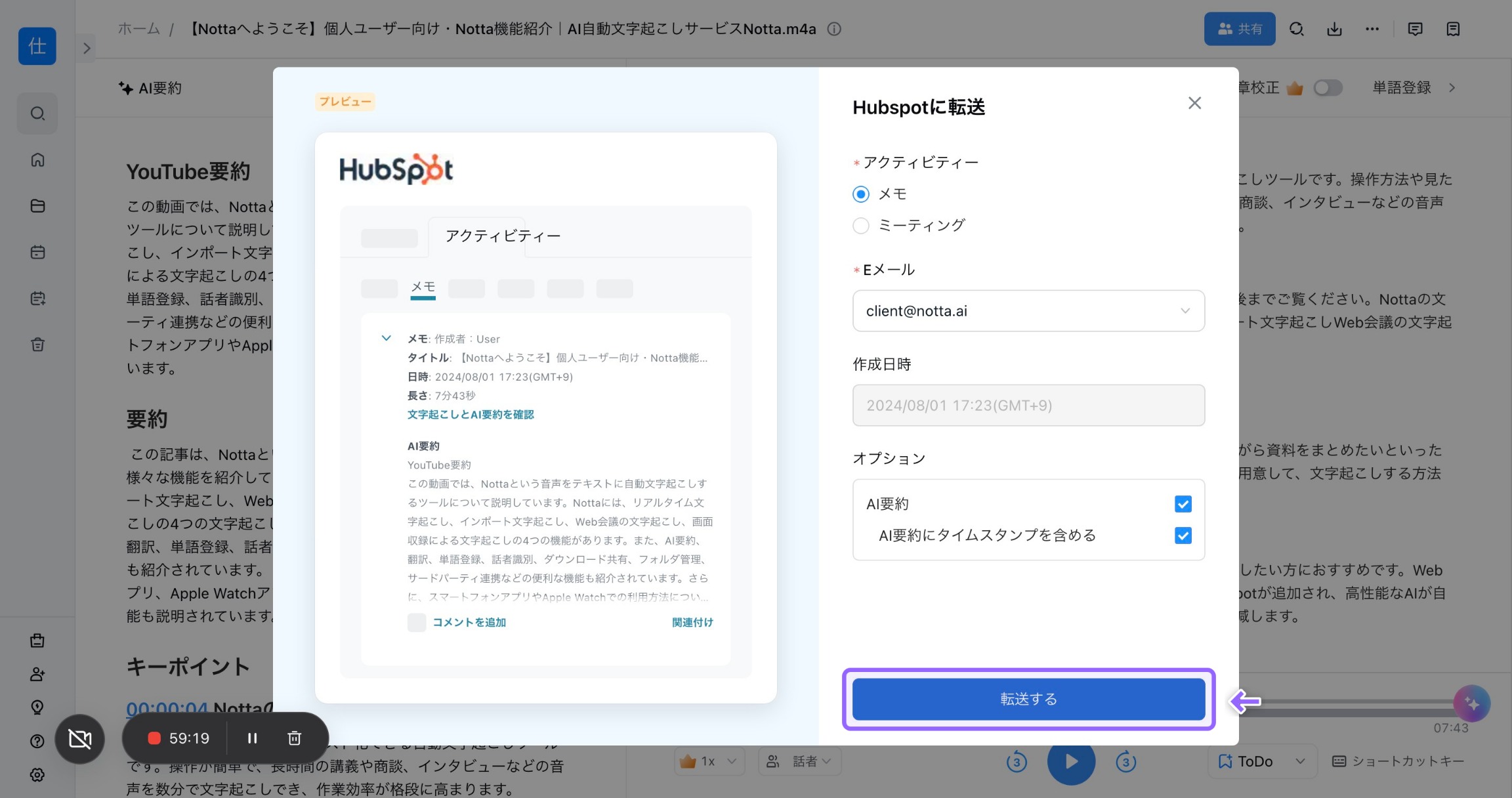Click the floating AI sparkle button

pos(1471,703)
